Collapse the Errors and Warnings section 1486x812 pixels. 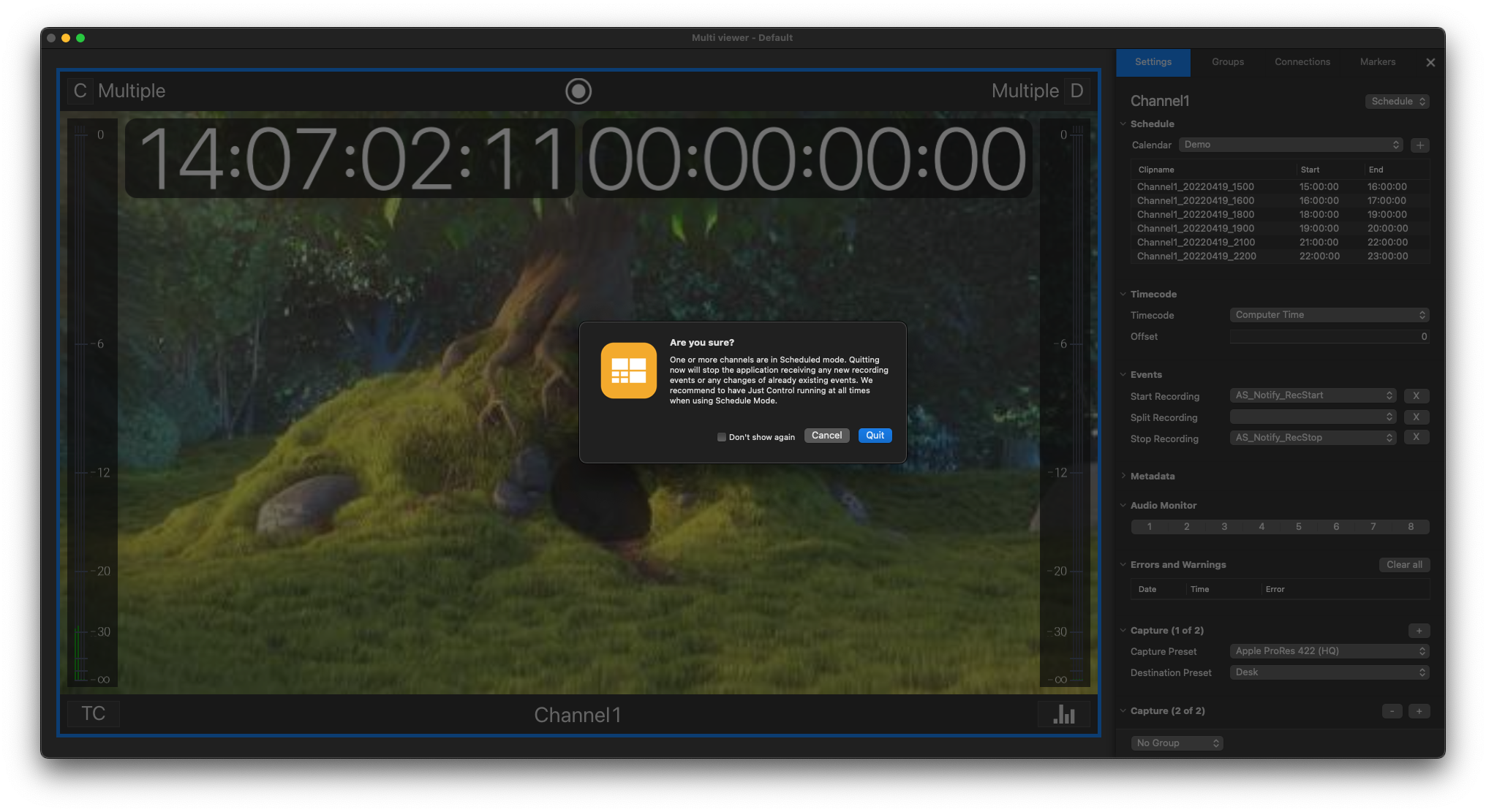[x=1123, y=564]
